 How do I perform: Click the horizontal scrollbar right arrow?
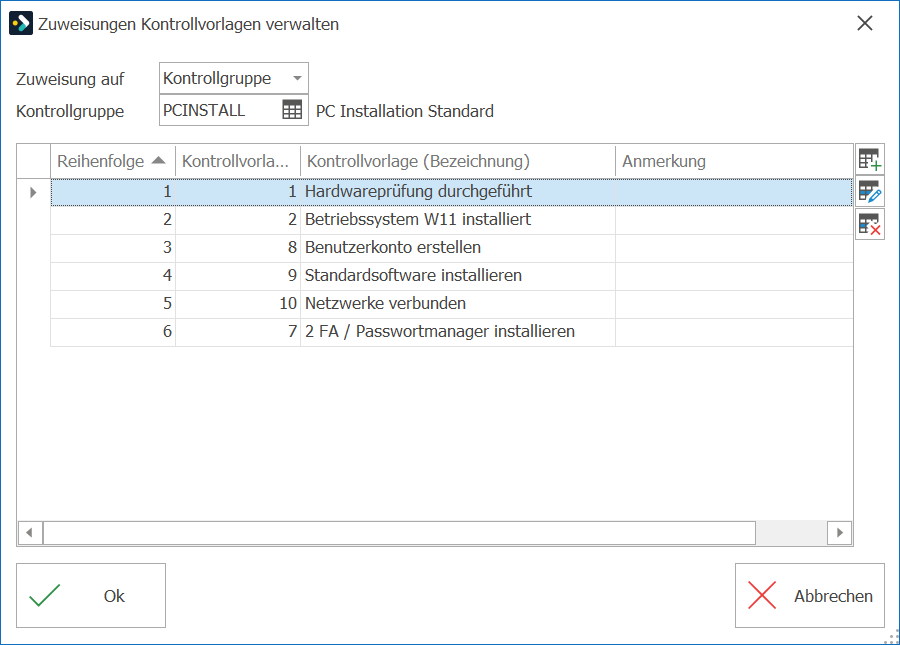(x=839, y=533)
